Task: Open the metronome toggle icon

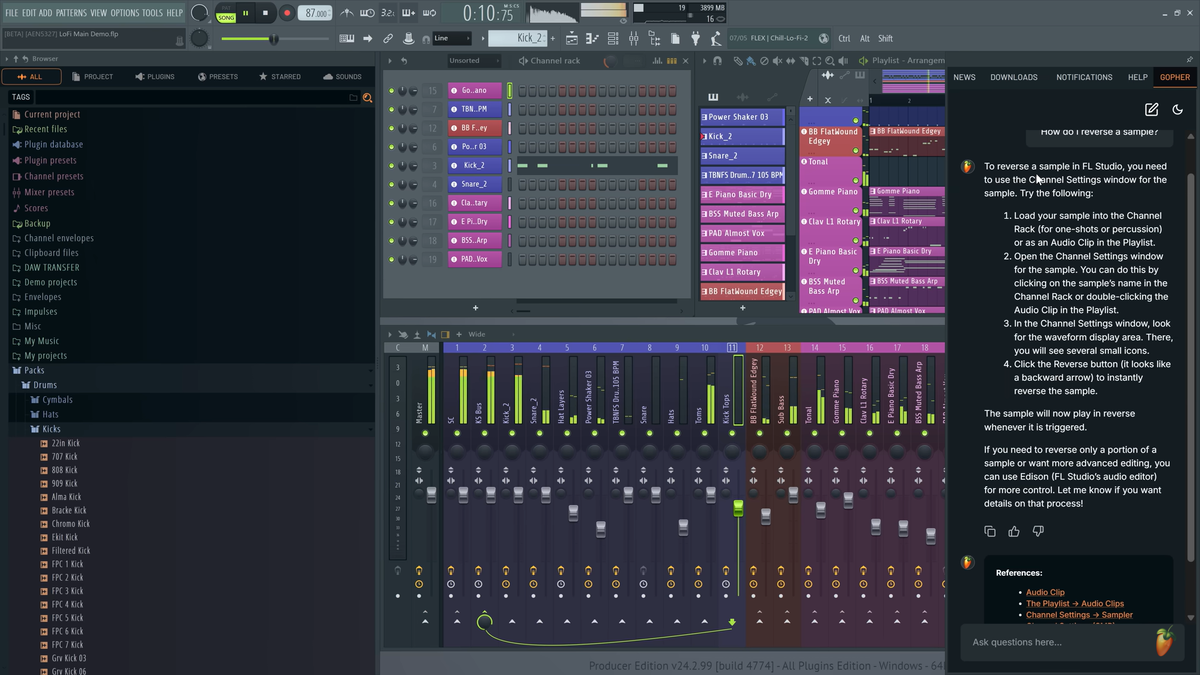Action: point(346,13)
